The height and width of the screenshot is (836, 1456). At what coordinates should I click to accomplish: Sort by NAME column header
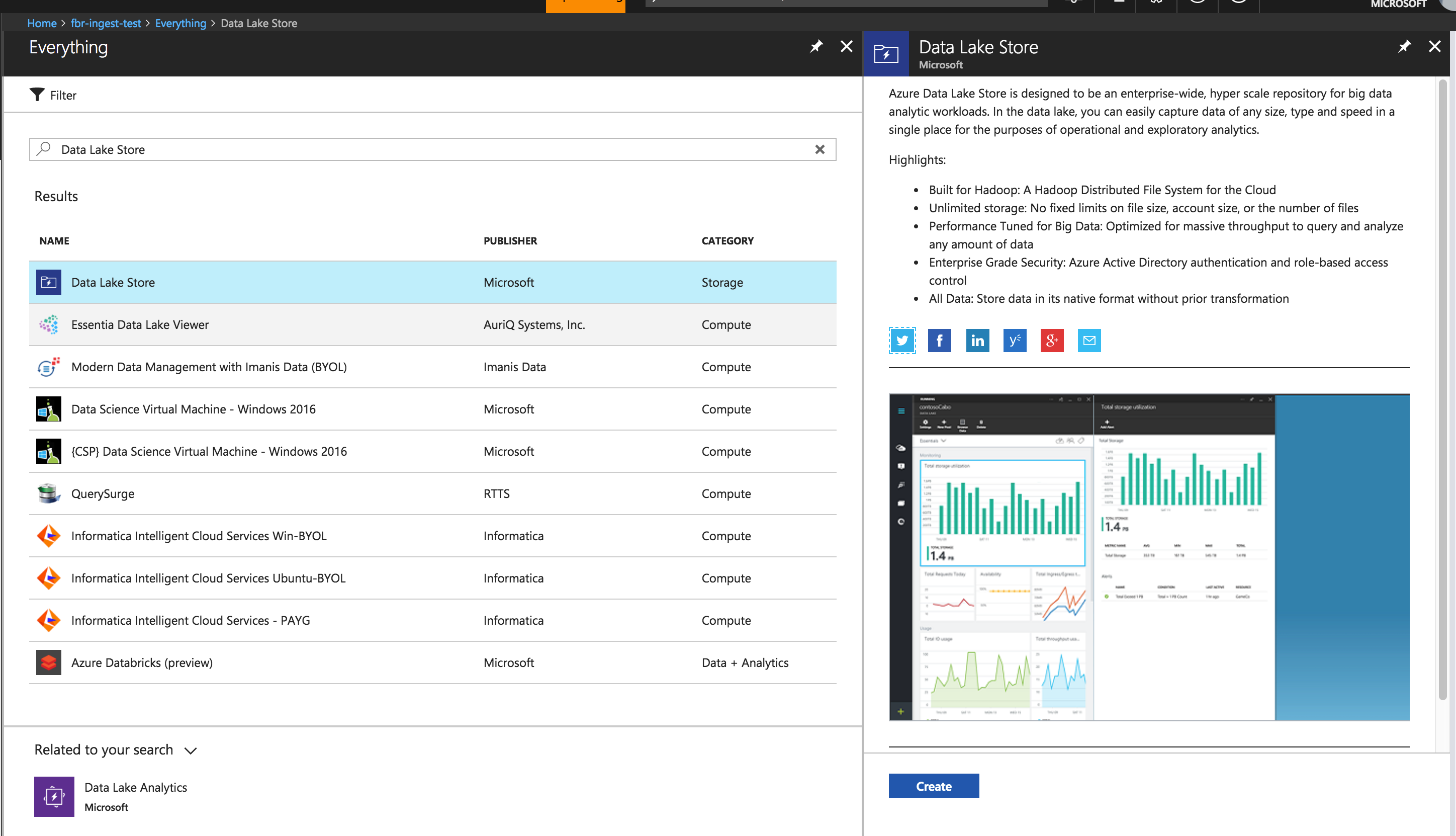pyautogui.click(x=54, y=240)
